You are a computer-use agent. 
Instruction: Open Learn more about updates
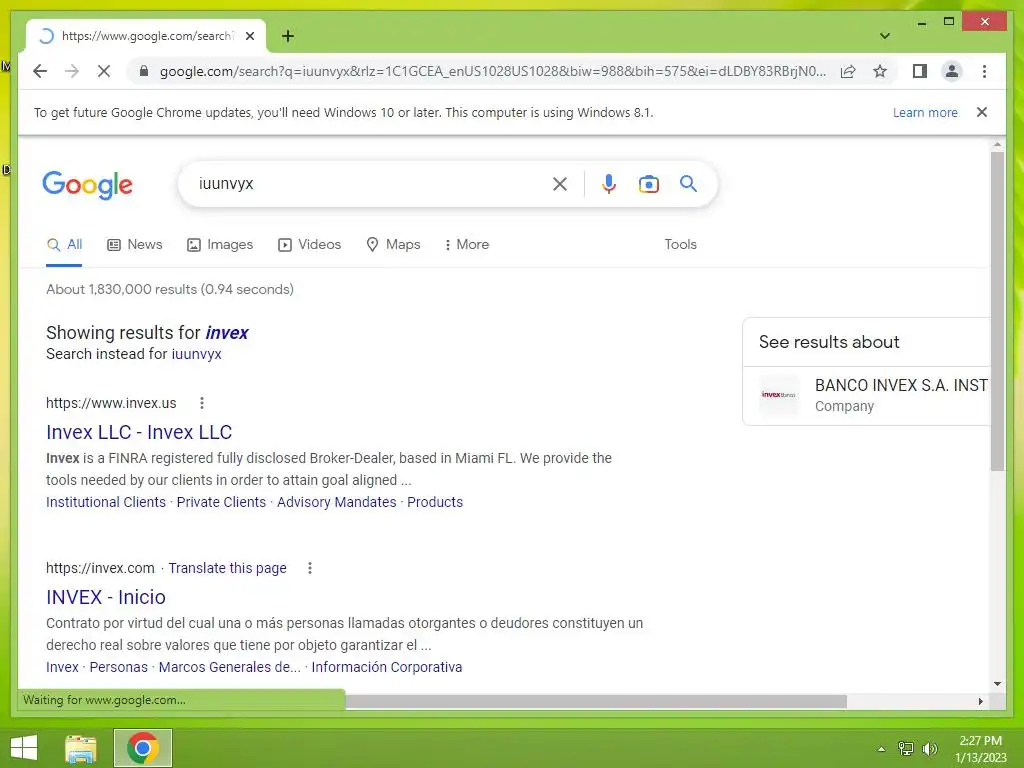(925, 112)
